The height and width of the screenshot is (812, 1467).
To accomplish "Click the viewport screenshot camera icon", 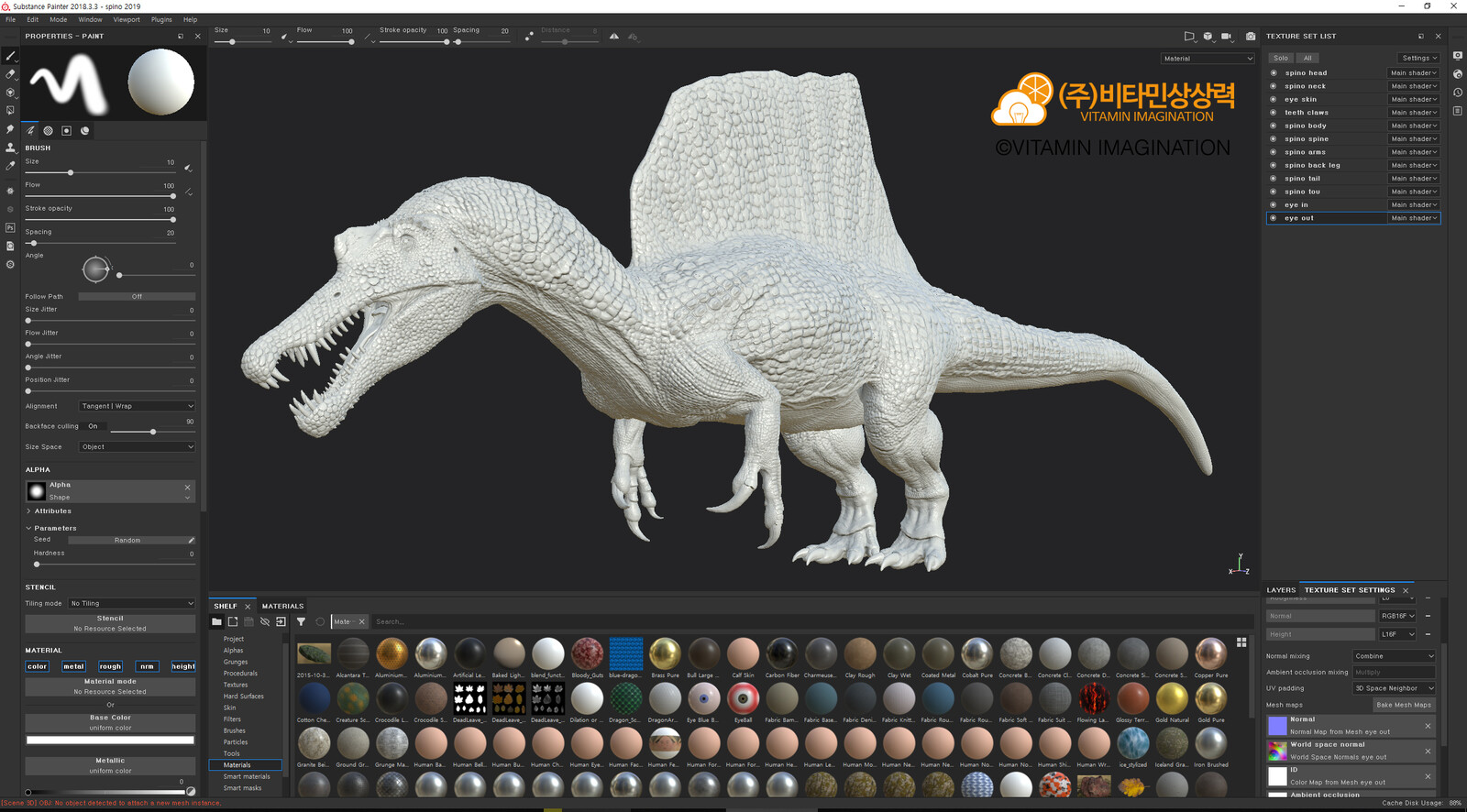I will [1251, 37].
